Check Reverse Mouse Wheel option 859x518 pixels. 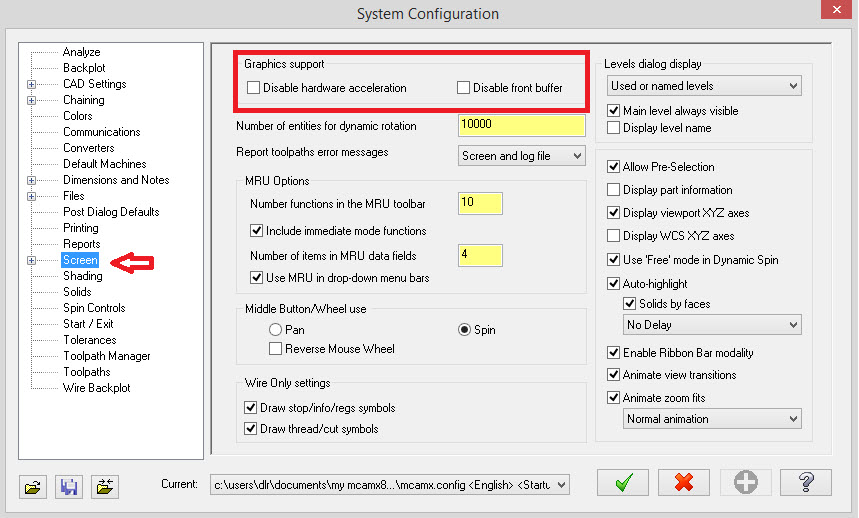click(276, 349)
